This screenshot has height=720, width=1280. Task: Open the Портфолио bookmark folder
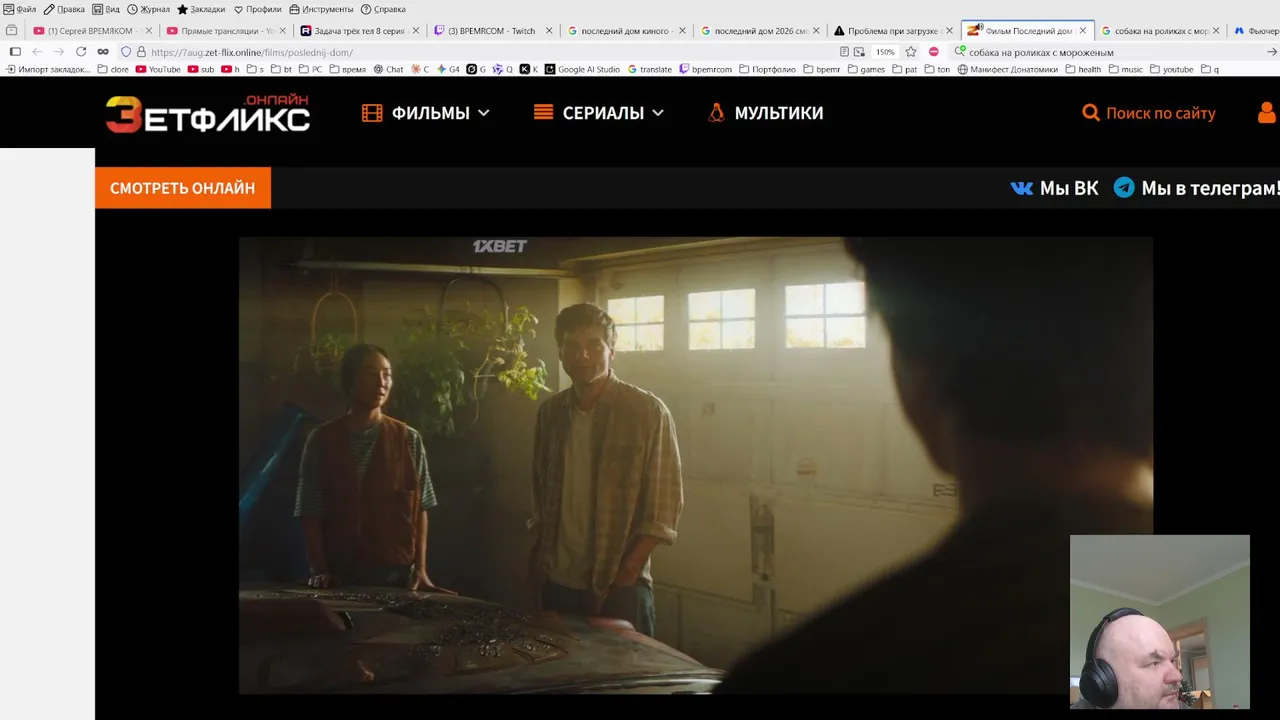pos(767,70)
